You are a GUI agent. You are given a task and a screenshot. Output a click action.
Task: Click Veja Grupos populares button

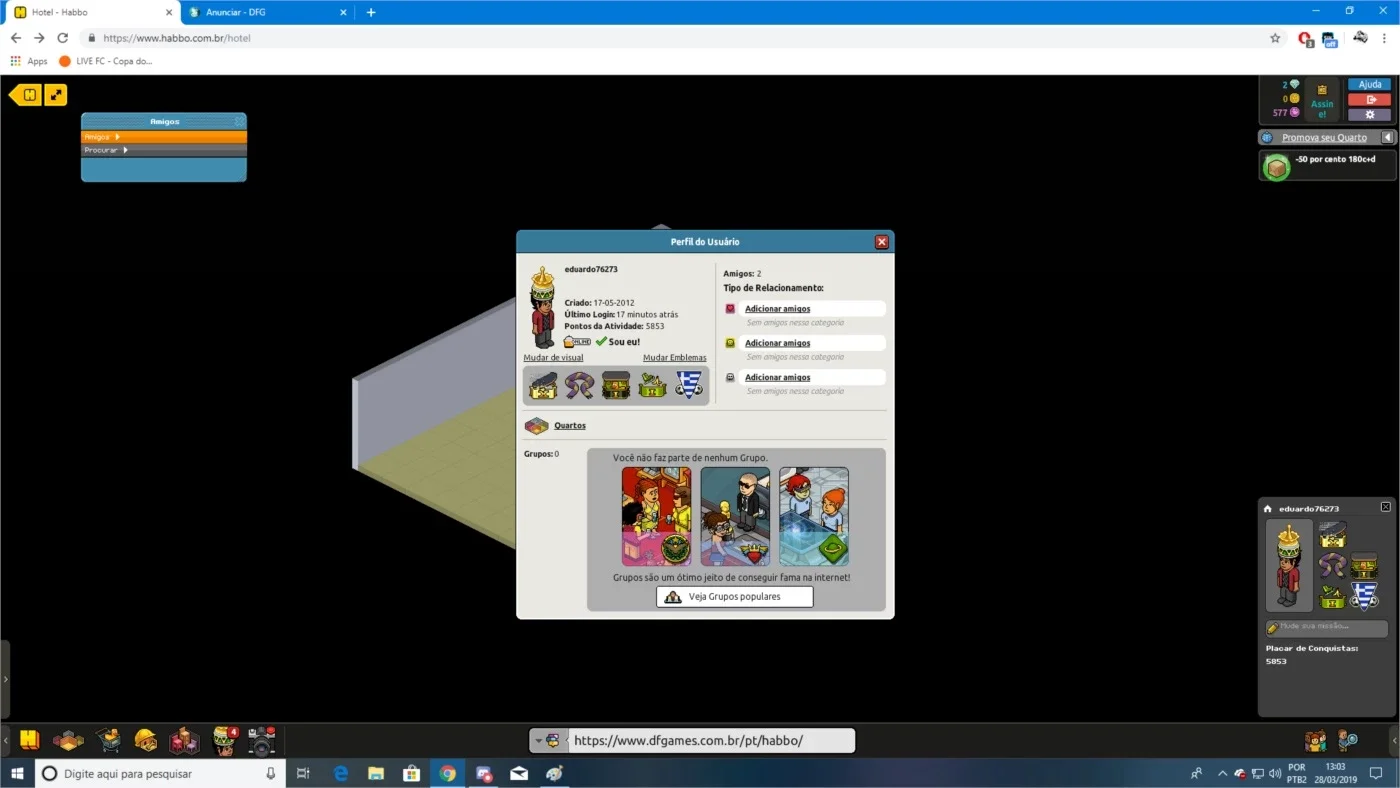(x=735, y=597)
